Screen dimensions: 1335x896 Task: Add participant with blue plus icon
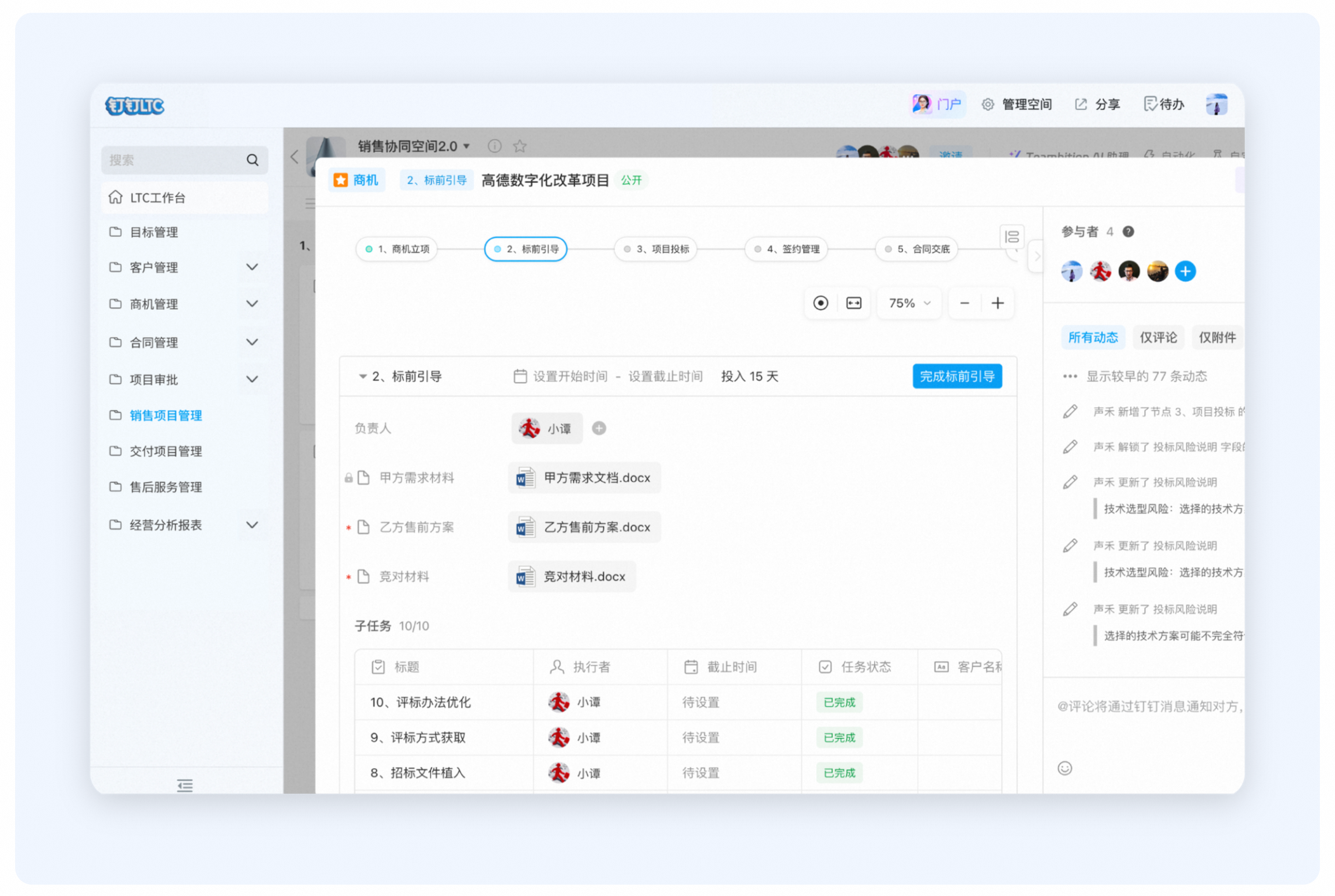tap(1186, 271)
